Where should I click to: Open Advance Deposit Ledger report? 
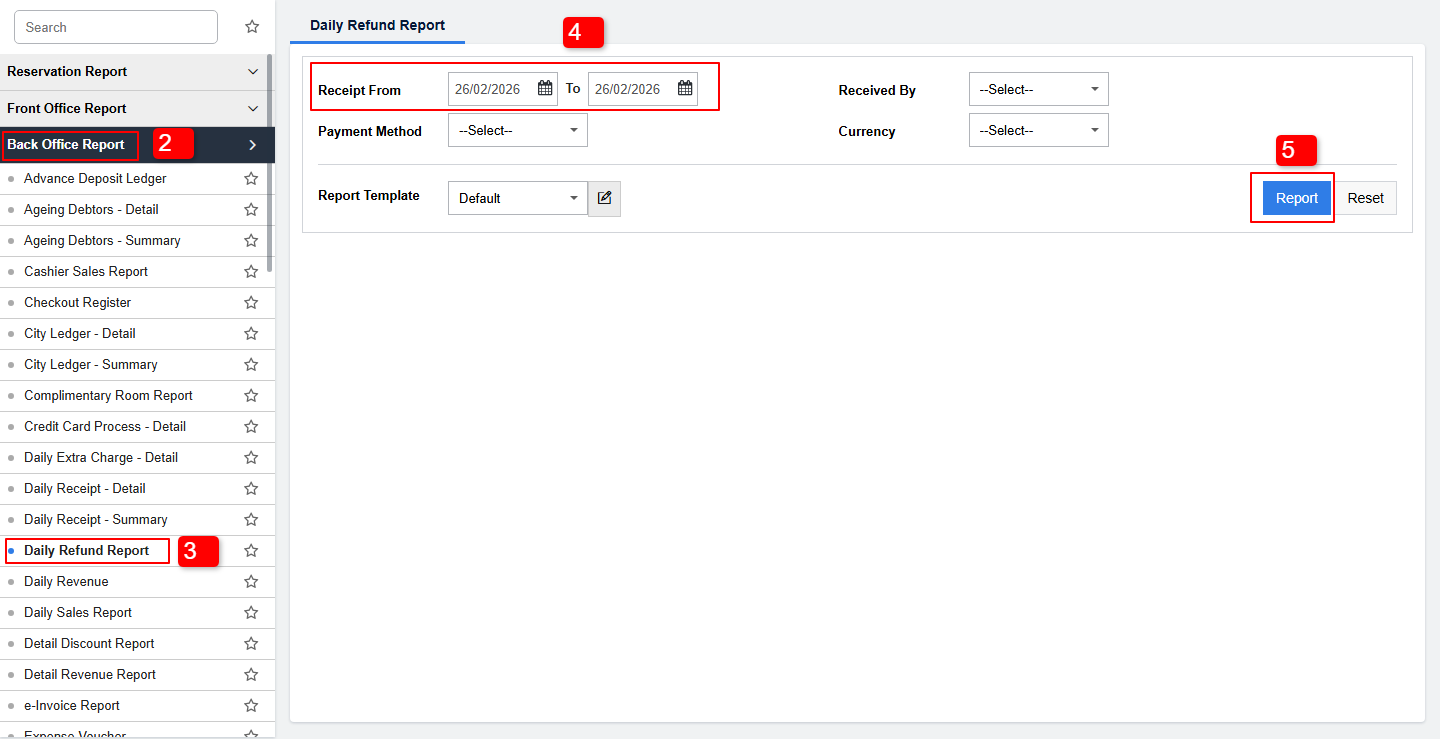pos(95,179)
